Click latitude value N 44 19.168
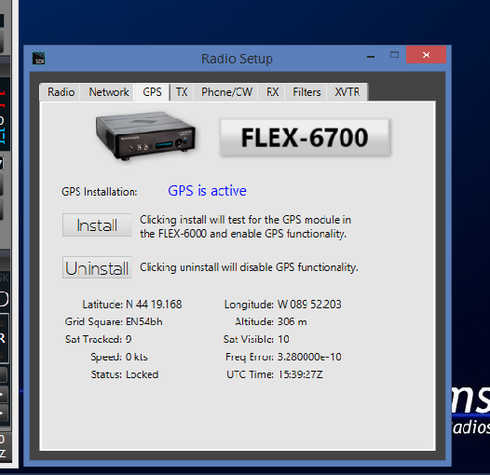This screenshot has width=490, height=475. pyautogui.click(x=154, y=304)
